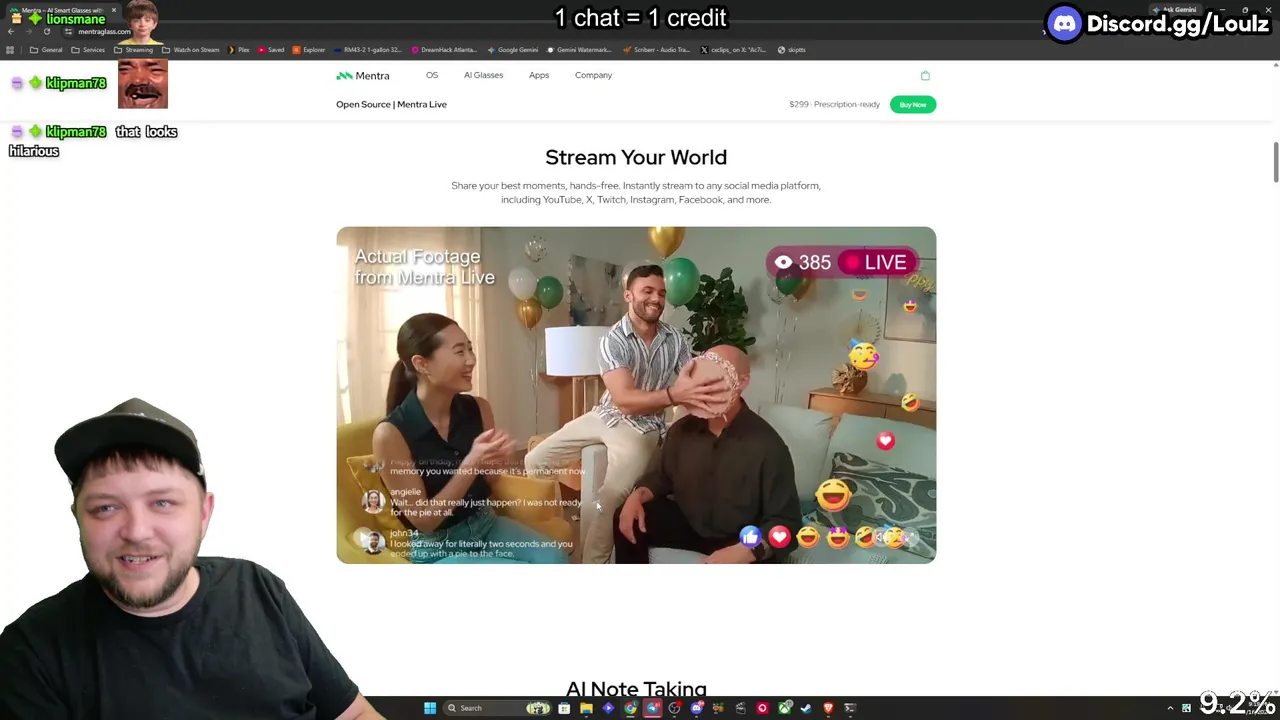Screen dimensions: 1280x720
Task: Open Windows Start menu
Action: [x=430, y=708]
